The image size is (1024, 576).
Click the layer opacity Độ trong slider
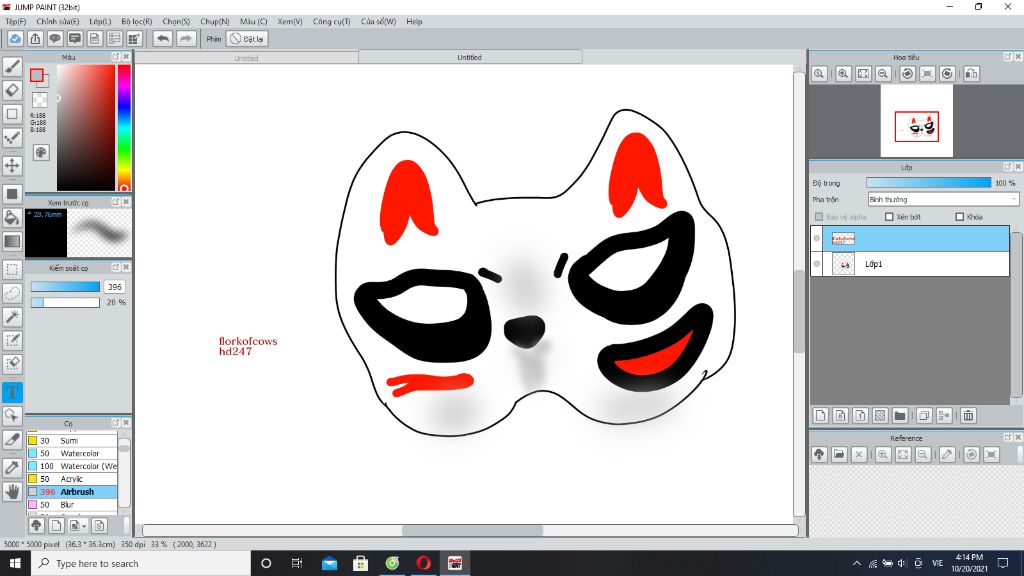pyautogui.click(x=928, y=183)
